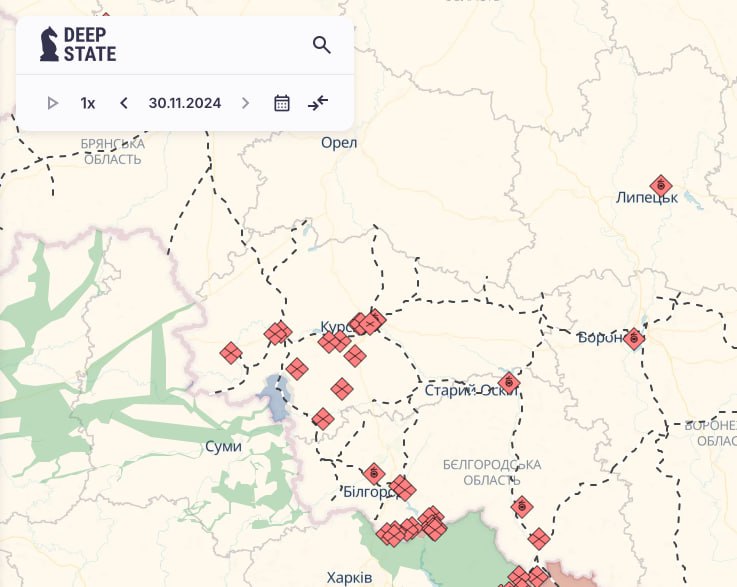Click the Харків city label
This screenshot has height=587, width=737.
349,577
